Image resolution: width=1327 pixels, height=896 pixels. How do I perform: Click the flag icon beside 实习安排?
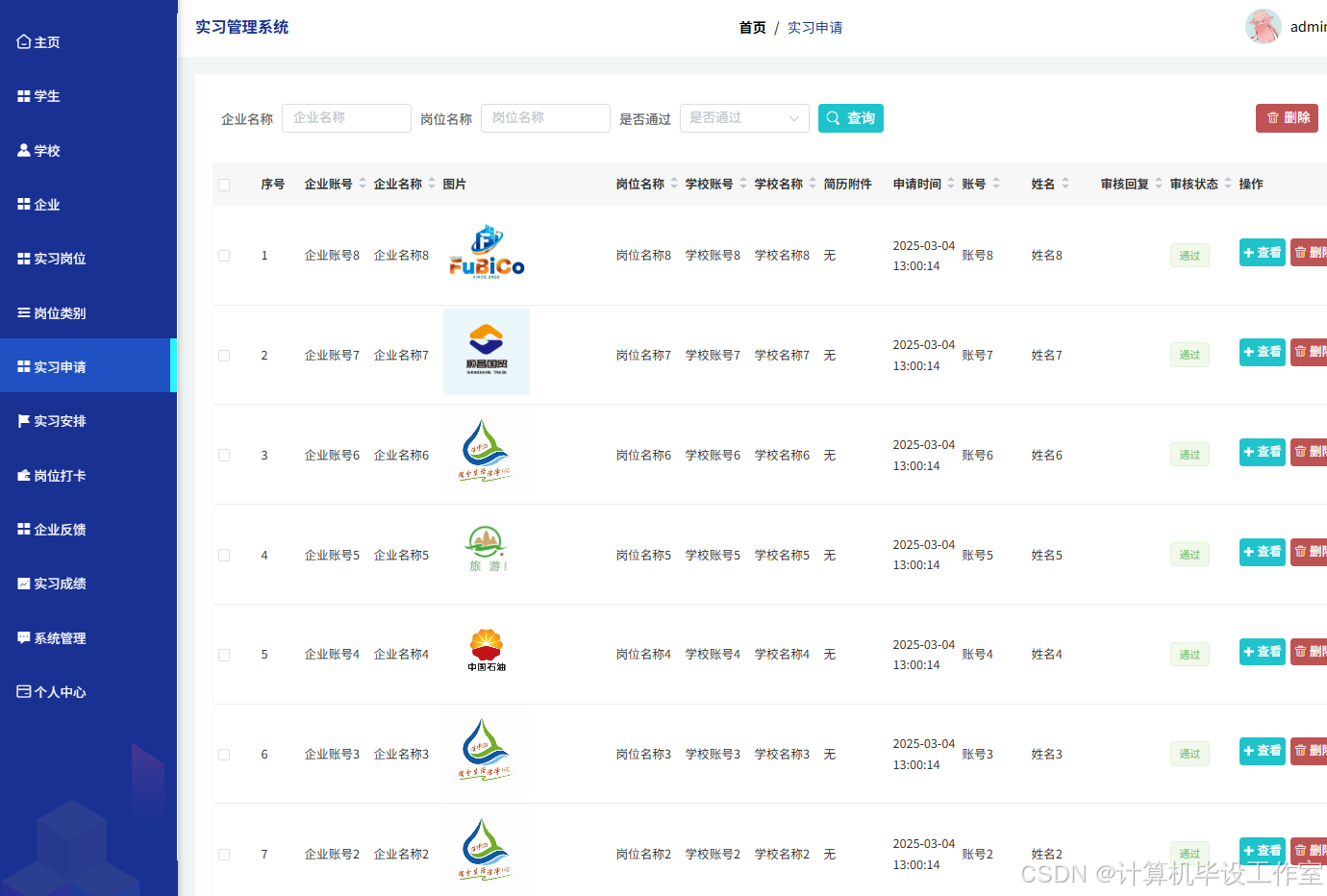24,421
